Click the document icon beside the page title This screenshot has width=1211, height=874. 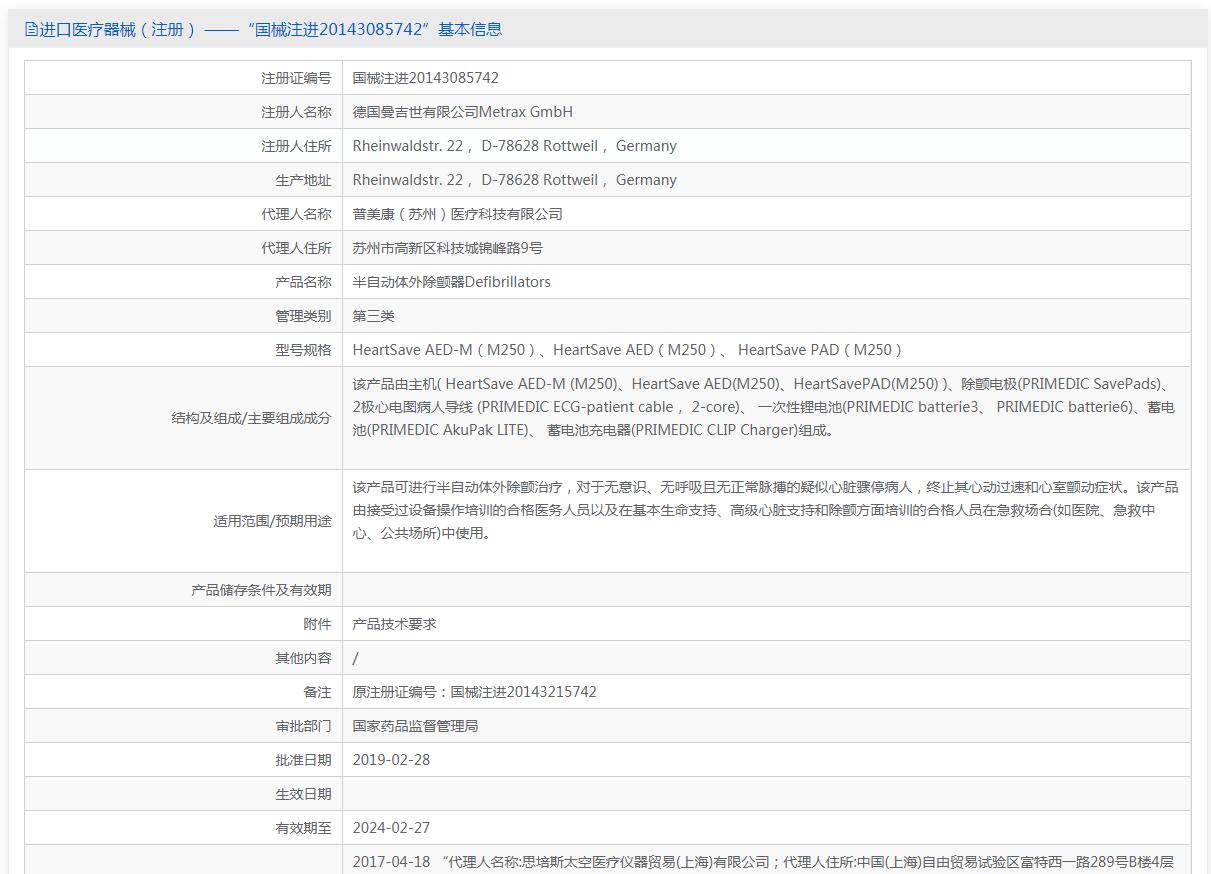[31, 30]
